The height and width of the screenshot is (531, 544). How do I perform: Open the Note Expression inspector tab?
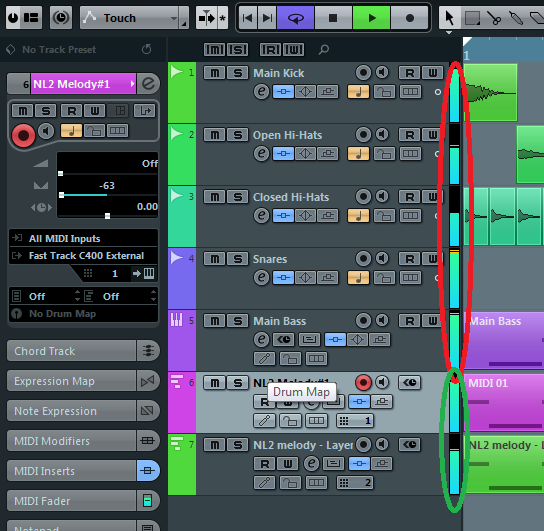click(x=83, y=411)
